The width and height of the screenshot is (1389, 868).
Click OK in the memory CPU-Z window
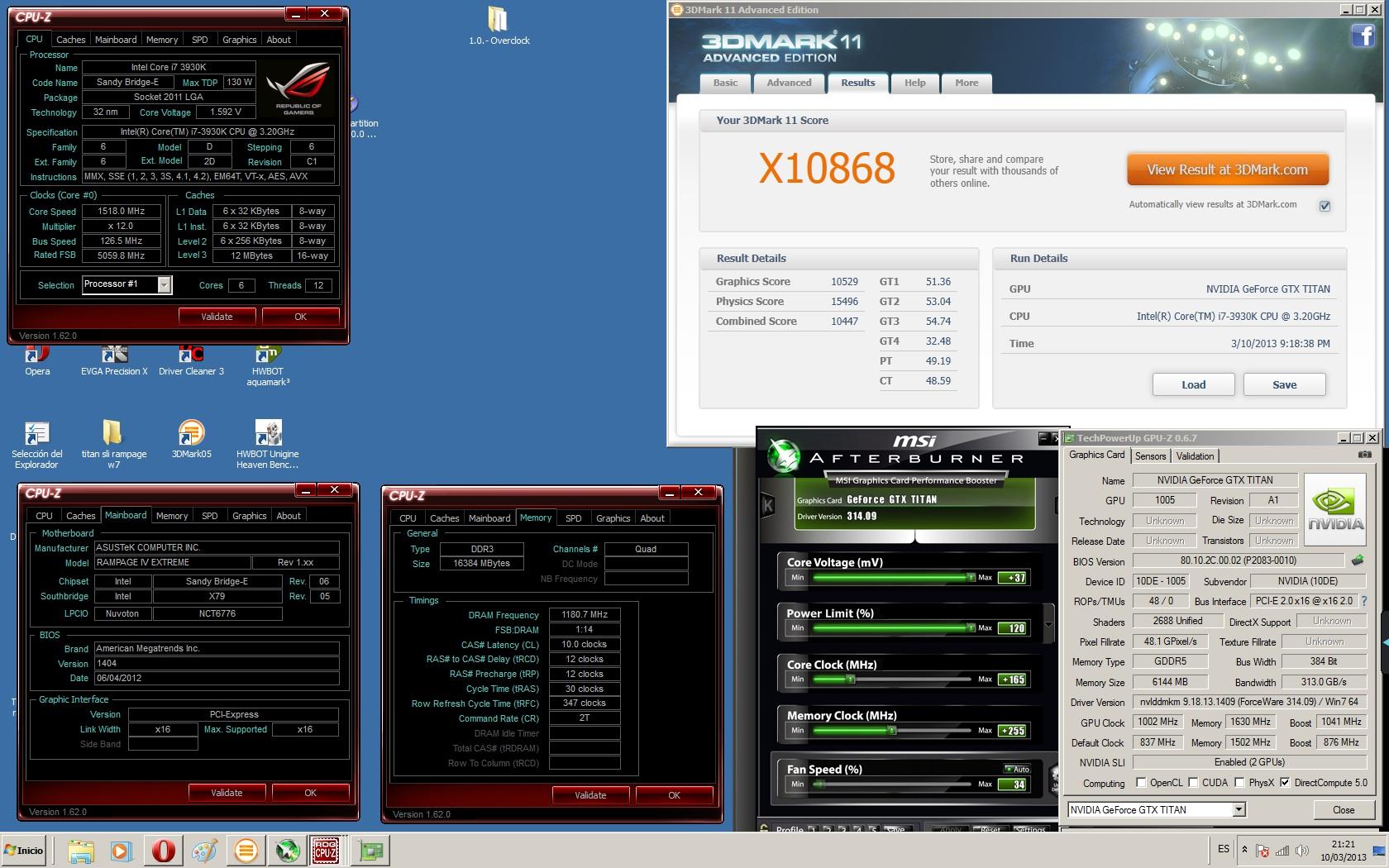pos(674,795)
